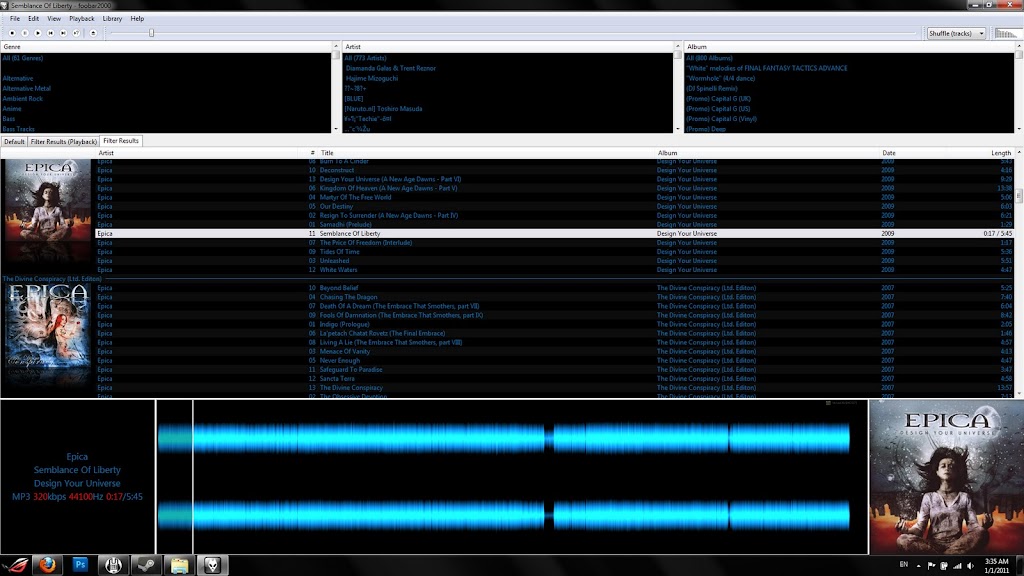
Task: Open Photoshop from the taskbar
Action: tap(80, 565)
